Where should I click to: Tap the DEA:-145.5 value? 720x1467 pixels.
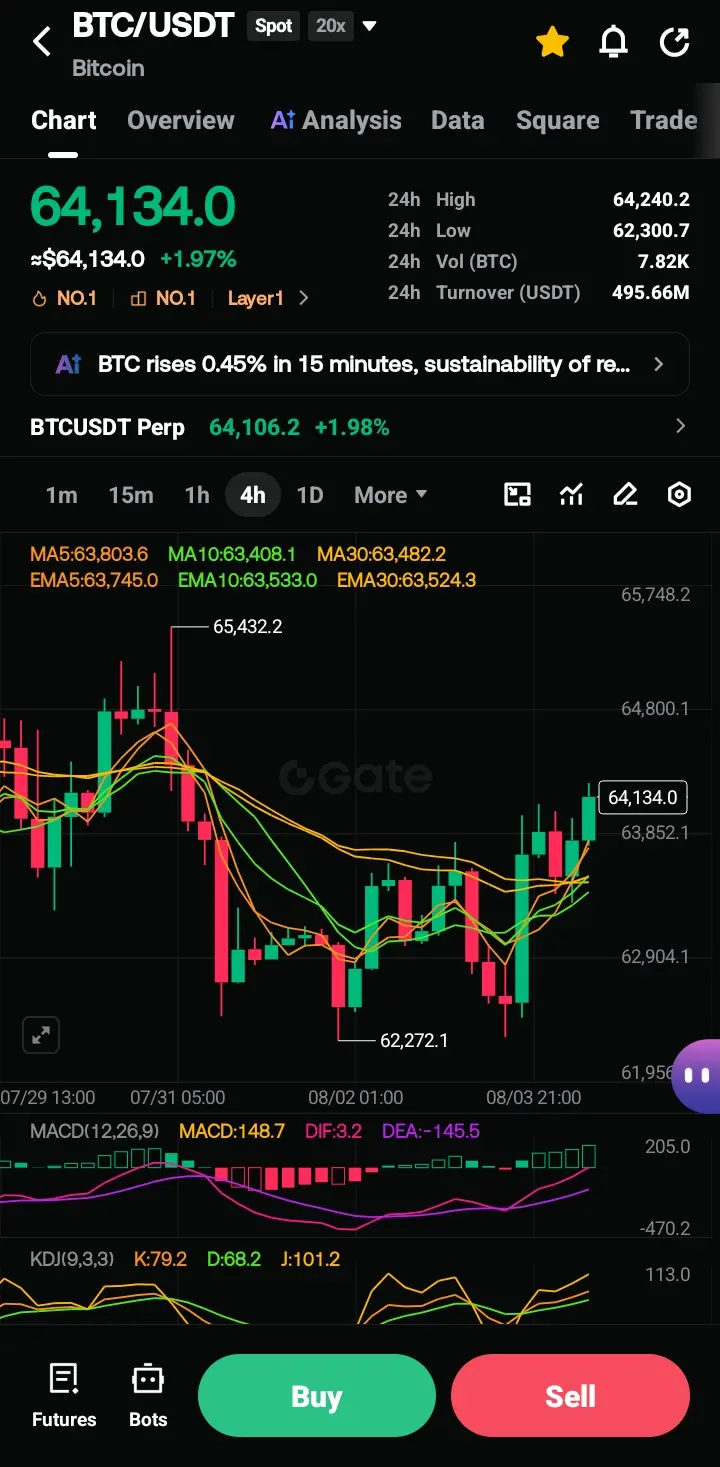431,1131
